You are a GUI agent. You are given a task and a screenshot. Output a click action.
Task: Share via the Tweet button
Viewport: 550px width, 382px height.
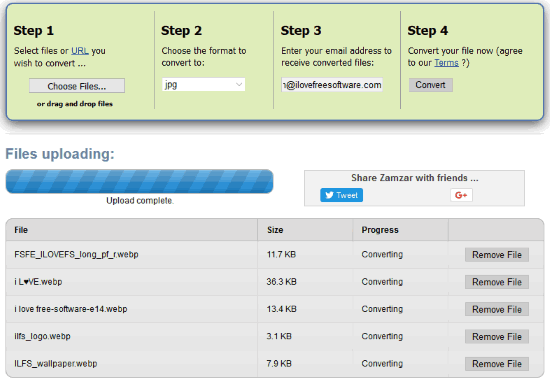341,195
